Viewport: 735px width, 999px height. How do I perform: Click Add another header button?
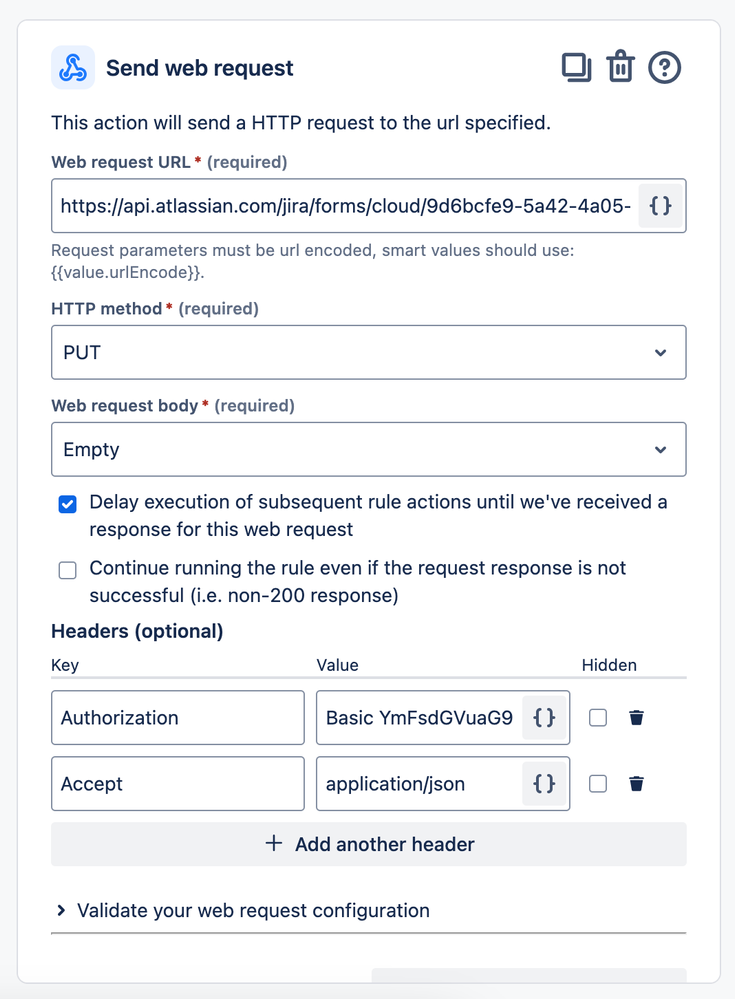pos(369,844)
